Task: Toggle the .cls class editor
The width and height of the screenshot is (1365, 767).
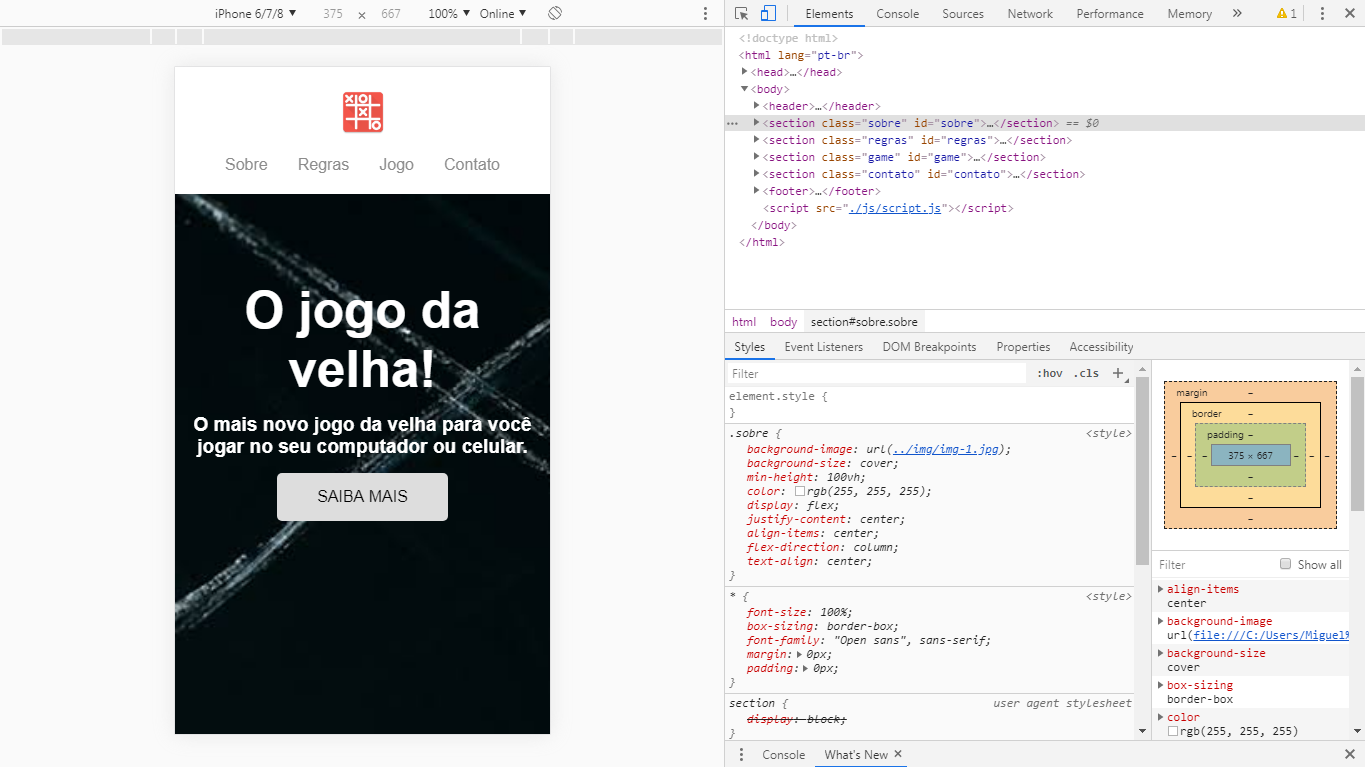Action: [x=1086, y=373]
